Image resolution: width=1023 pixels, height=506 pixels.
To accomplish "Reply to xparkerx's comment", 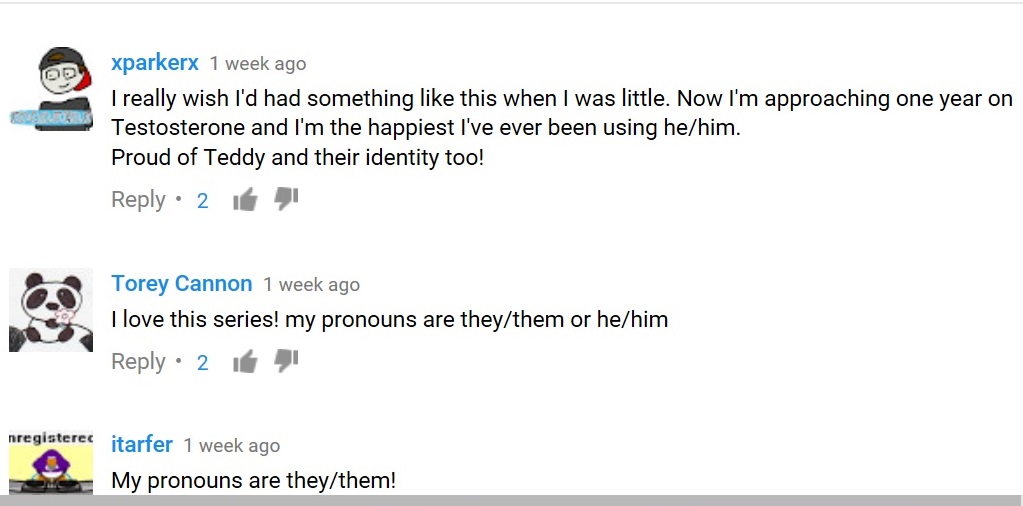I will pos(138,200).
